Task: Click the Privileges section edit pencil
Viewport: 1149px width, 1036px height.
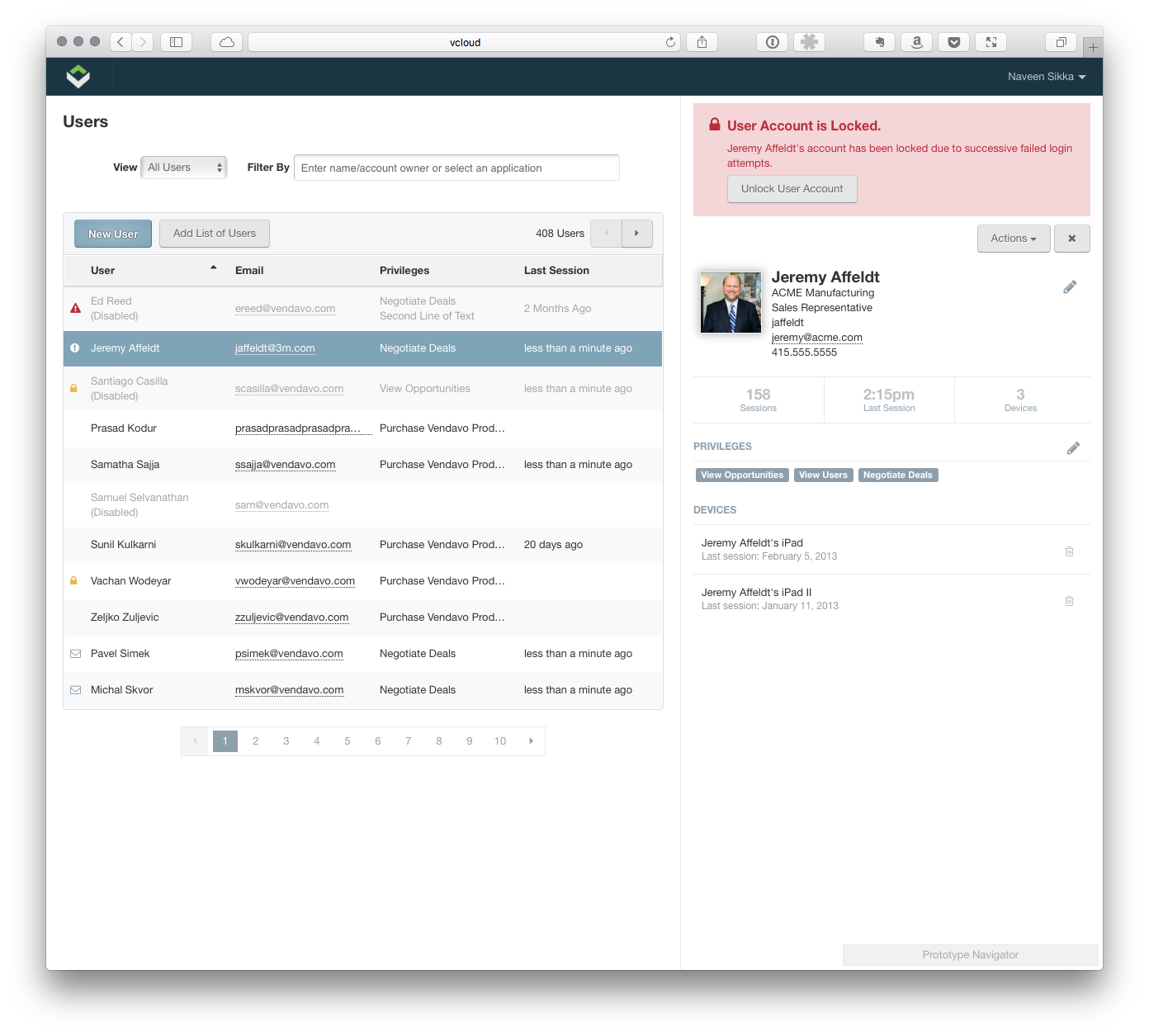Action: 1073,448
